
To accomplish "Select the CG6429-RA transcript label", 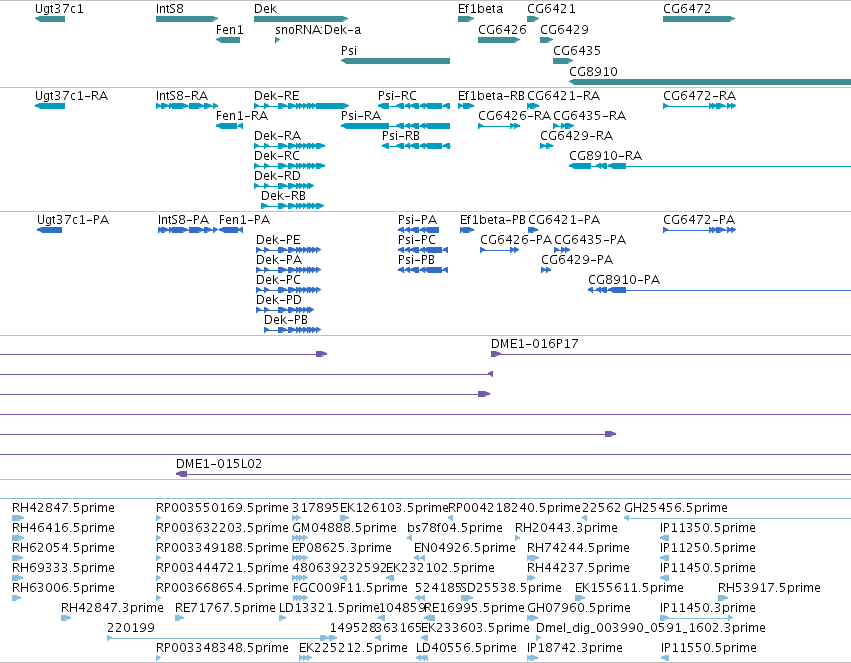I will (576, 136).
